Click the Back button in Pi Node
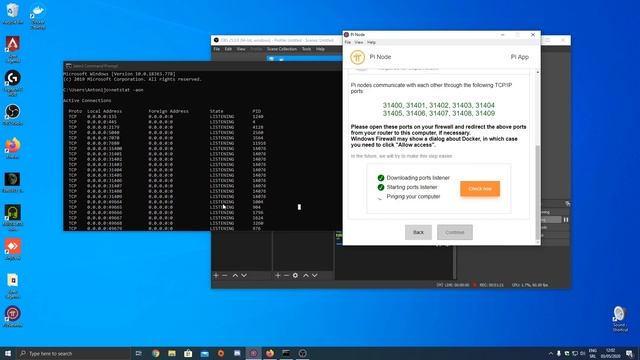640x360 pixels. pyautogui.click(x=418, y=232)
